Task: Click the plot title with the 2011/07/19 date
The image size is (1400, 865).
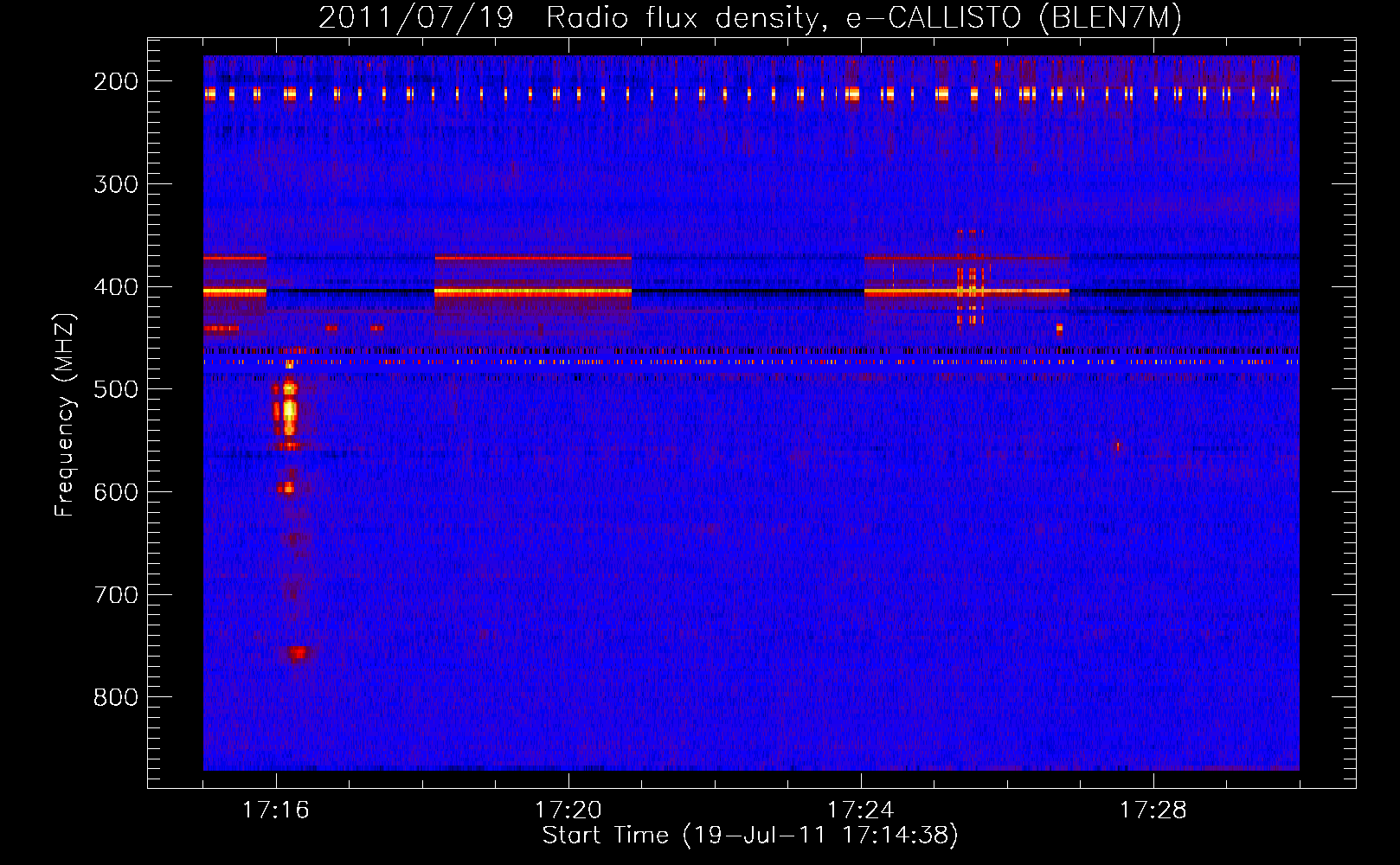Action: point(750,17)
